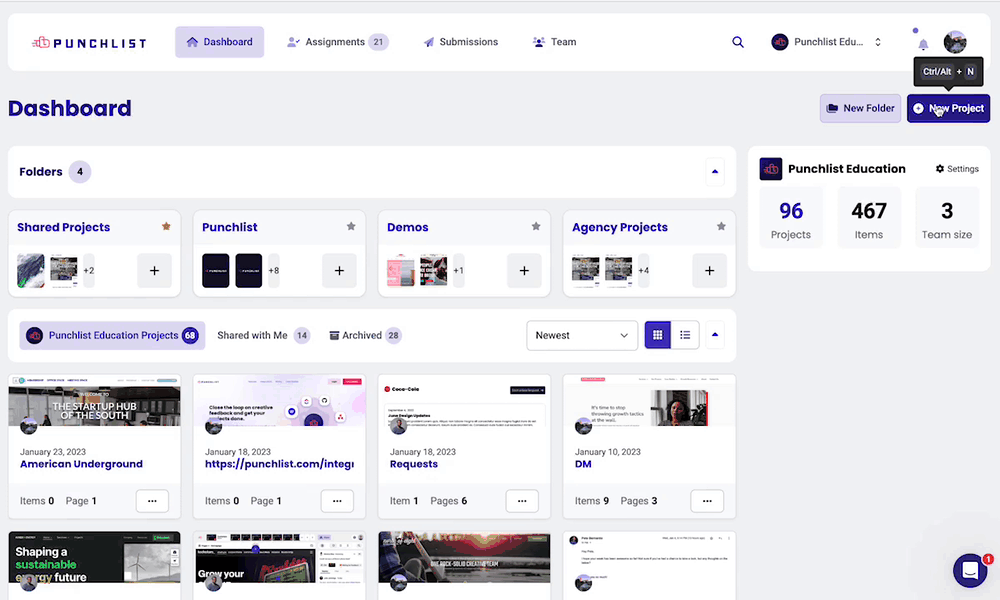Click the Punchlist logo
1000x600 pixels.
[89, 43]
